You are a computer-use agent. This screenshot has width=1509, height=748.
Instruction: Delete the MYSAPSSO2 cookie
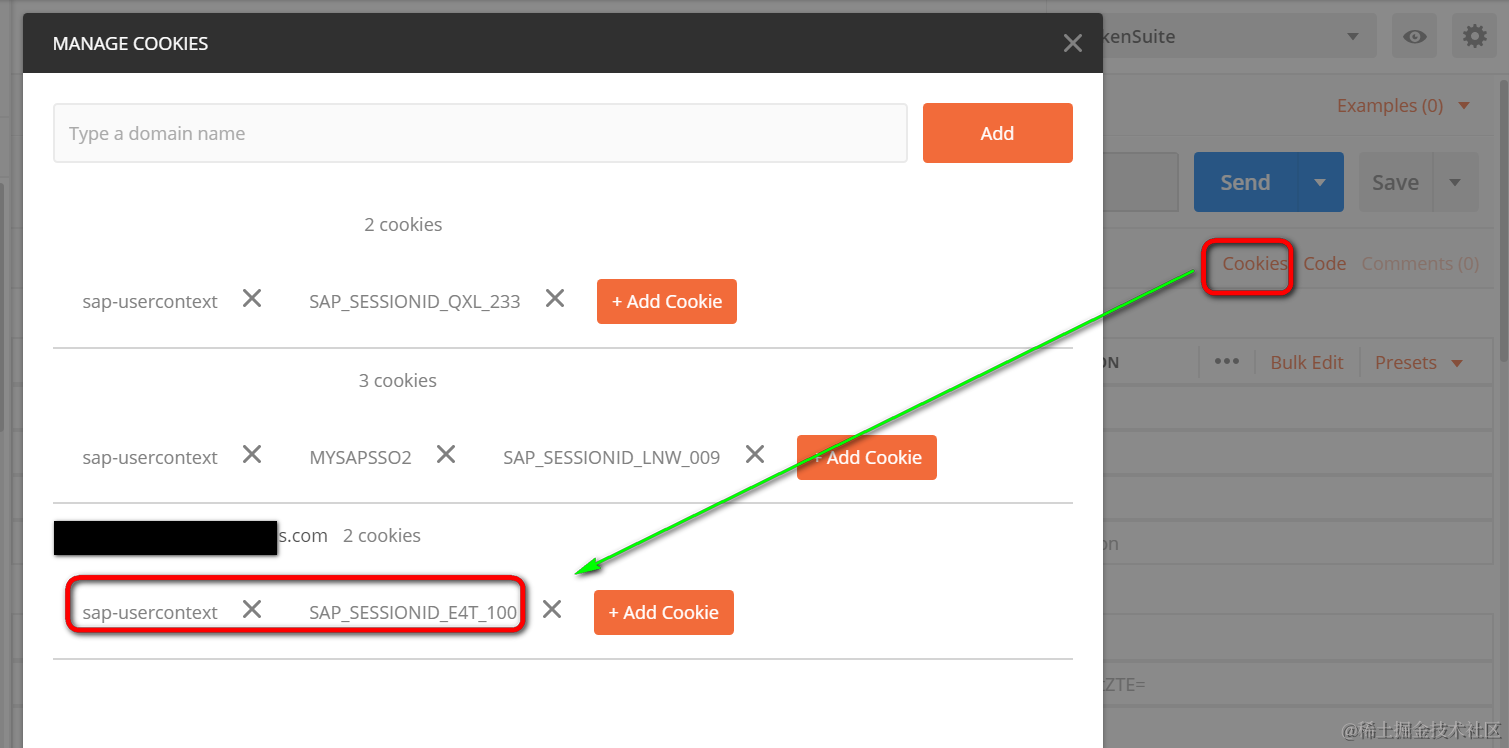point(446,455)
